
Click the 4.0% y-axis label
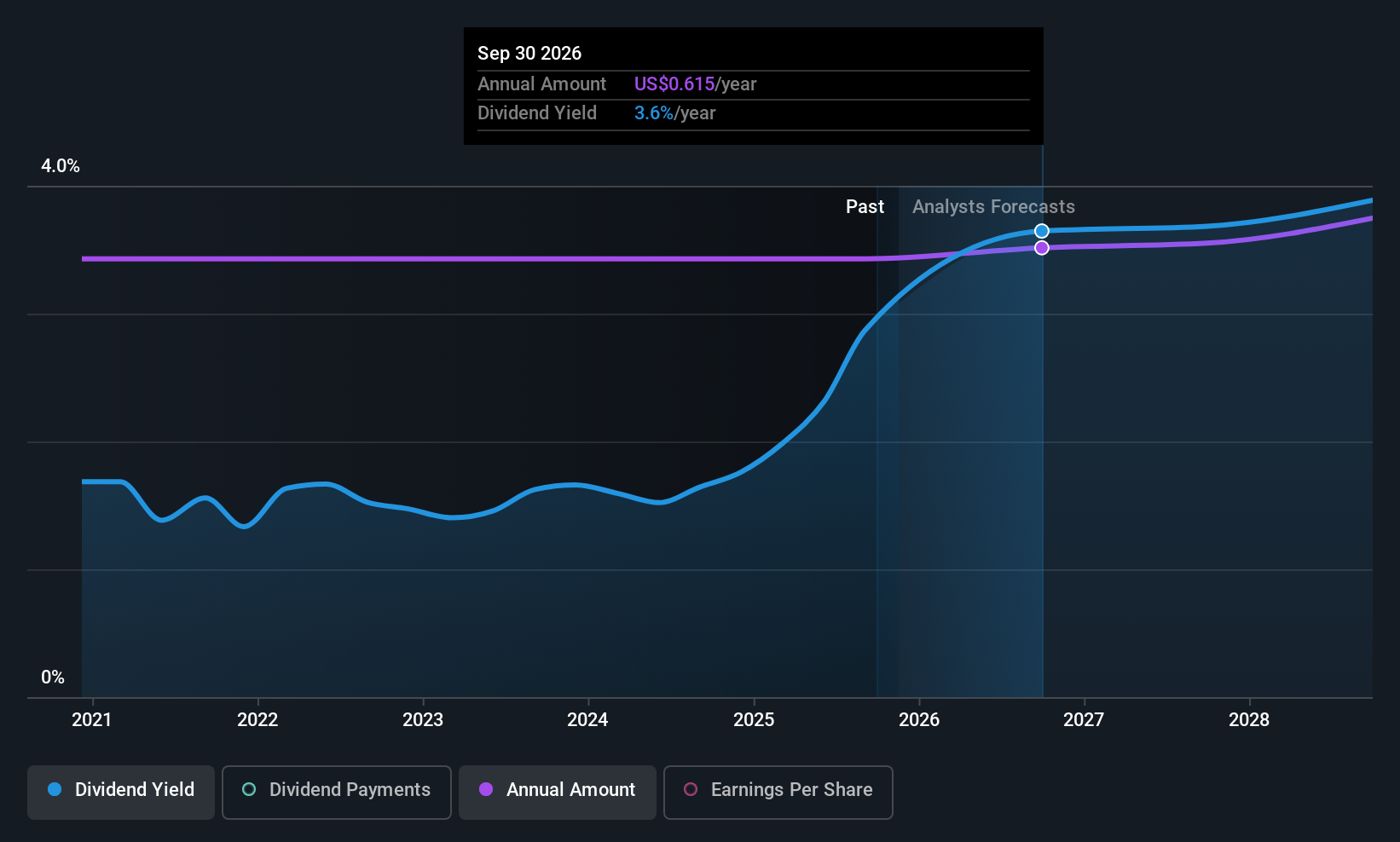point(61,166)
